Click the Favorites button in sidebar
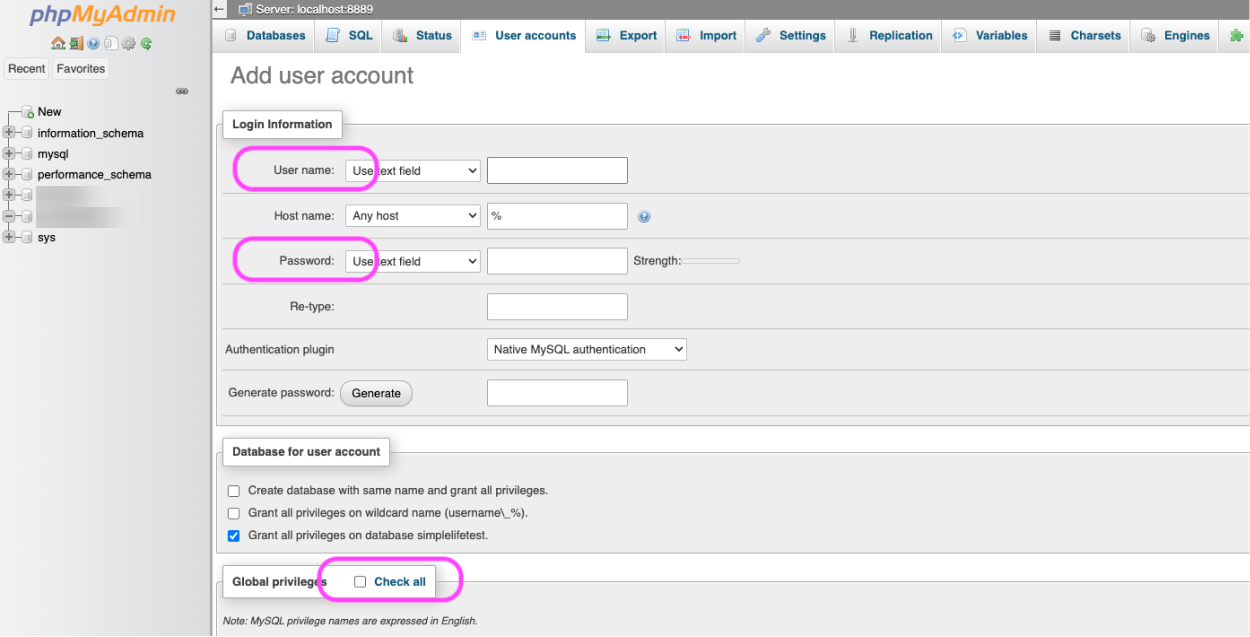This screenshot has width=1250, height=637. tap(81, 69)
